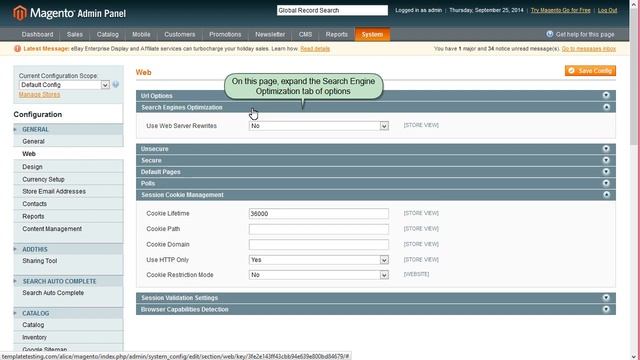Click the Cookie Domain input field
Image resolution: width=640 pixels, height=360 pixels.
319,244
